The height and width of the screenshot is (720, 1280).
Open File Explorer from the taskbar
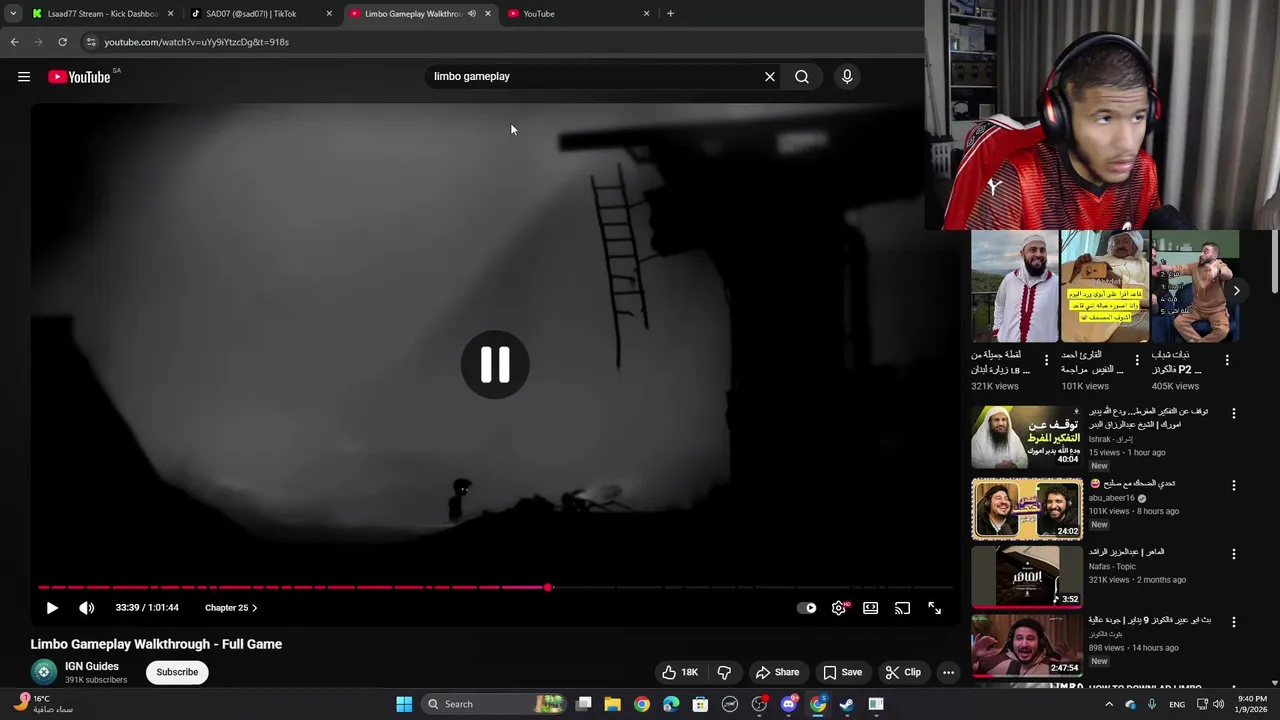(x=612, y=704)
